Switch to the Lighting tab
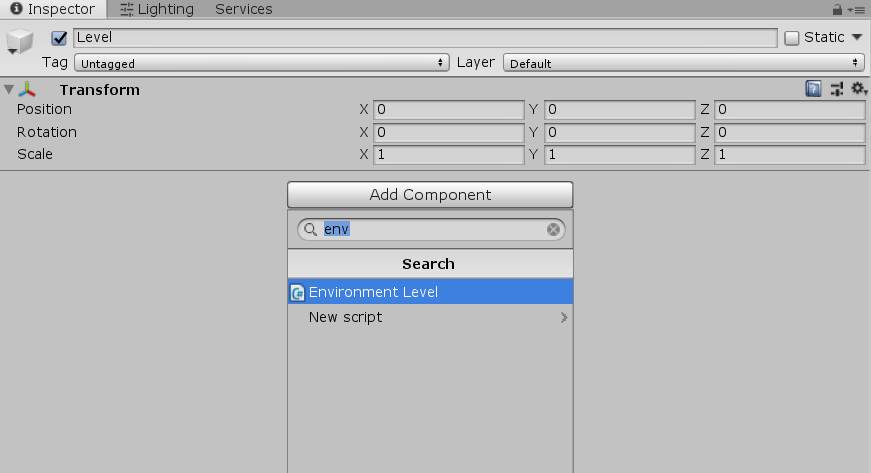This screenshot has width=871, height=473. click(157, 9)
